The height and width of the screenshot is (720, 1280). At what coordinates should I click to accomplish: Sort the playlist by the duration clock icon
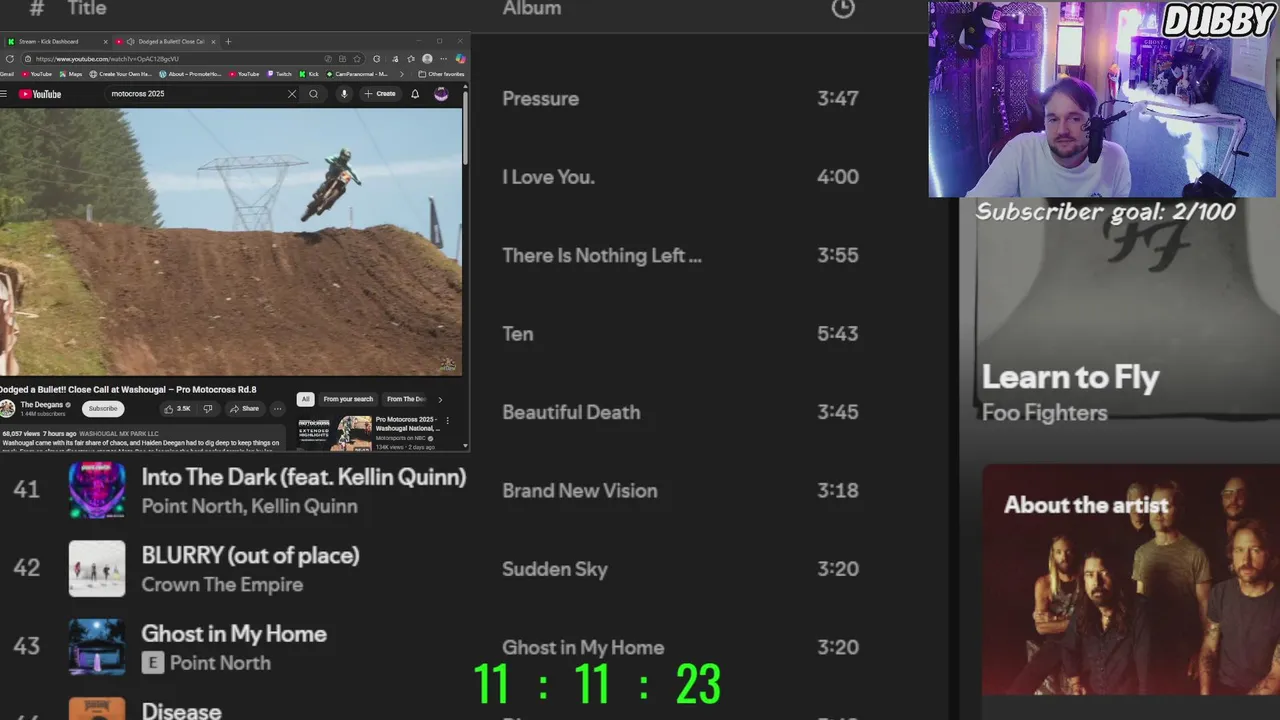[x=843, y=8]
